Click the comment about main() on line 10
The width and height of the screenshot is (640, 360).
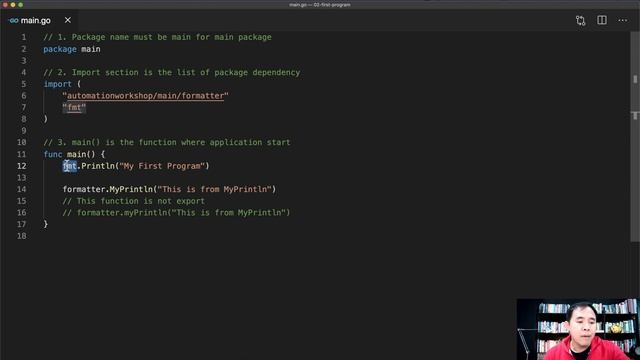pyautogui.click(x=167, y=142)
